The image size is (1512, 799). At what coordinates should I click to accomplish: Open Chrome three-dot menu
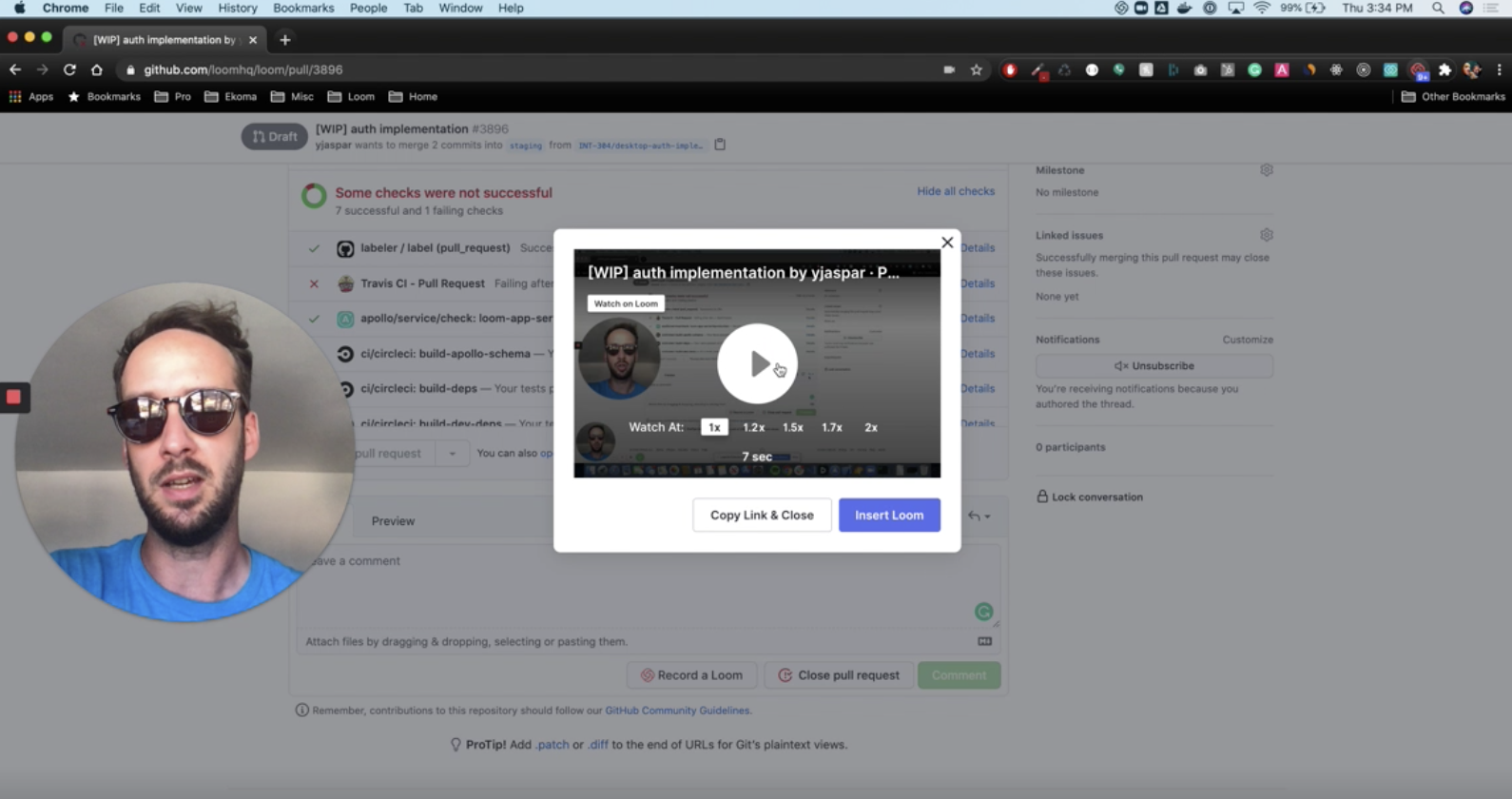pyautogui.click(x=1499, y=69)
